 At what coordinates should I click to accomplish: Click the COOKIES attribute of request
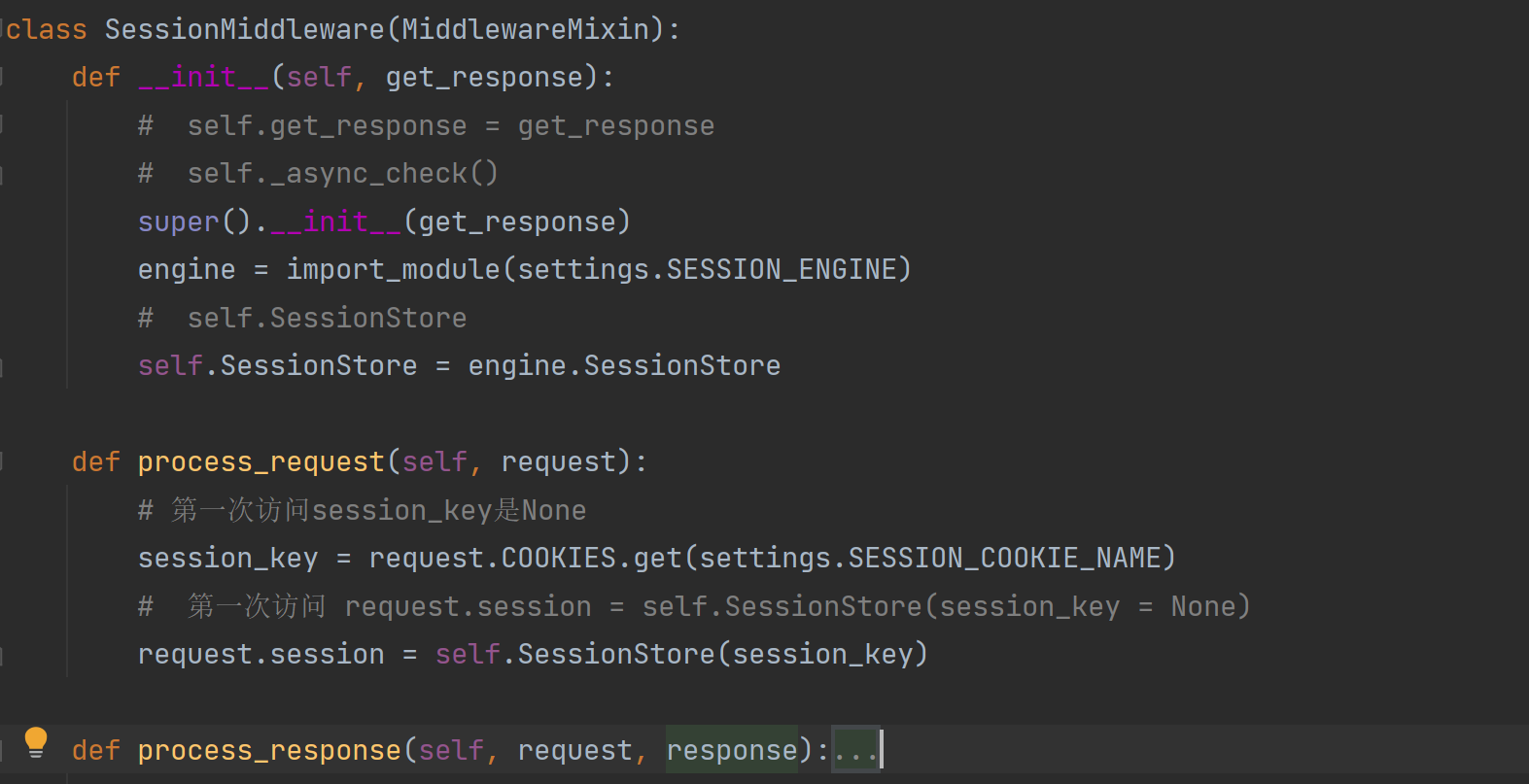pos(558,558)
